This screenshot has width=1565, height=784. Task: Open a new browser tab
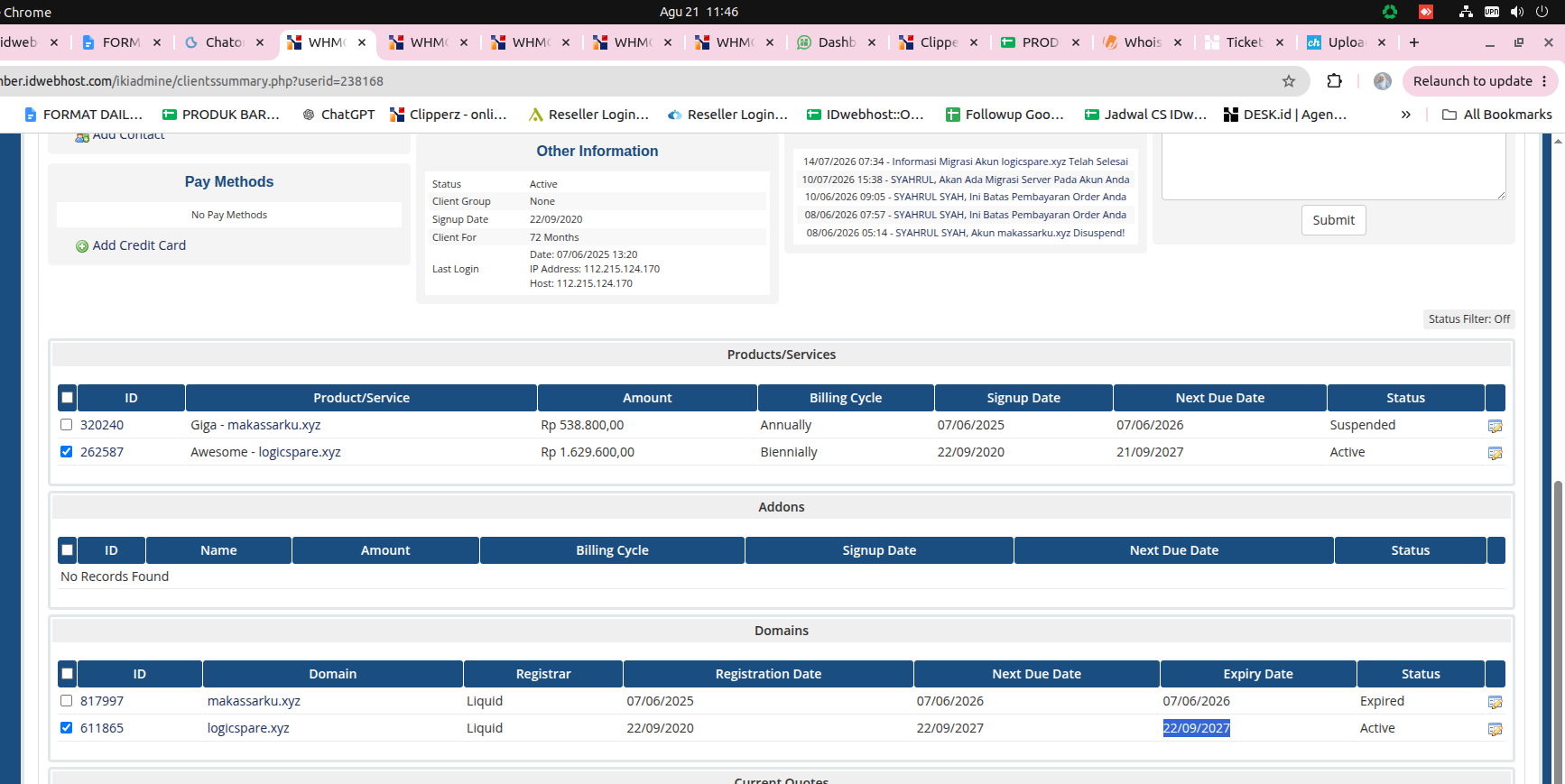(x=1414, y=42)
